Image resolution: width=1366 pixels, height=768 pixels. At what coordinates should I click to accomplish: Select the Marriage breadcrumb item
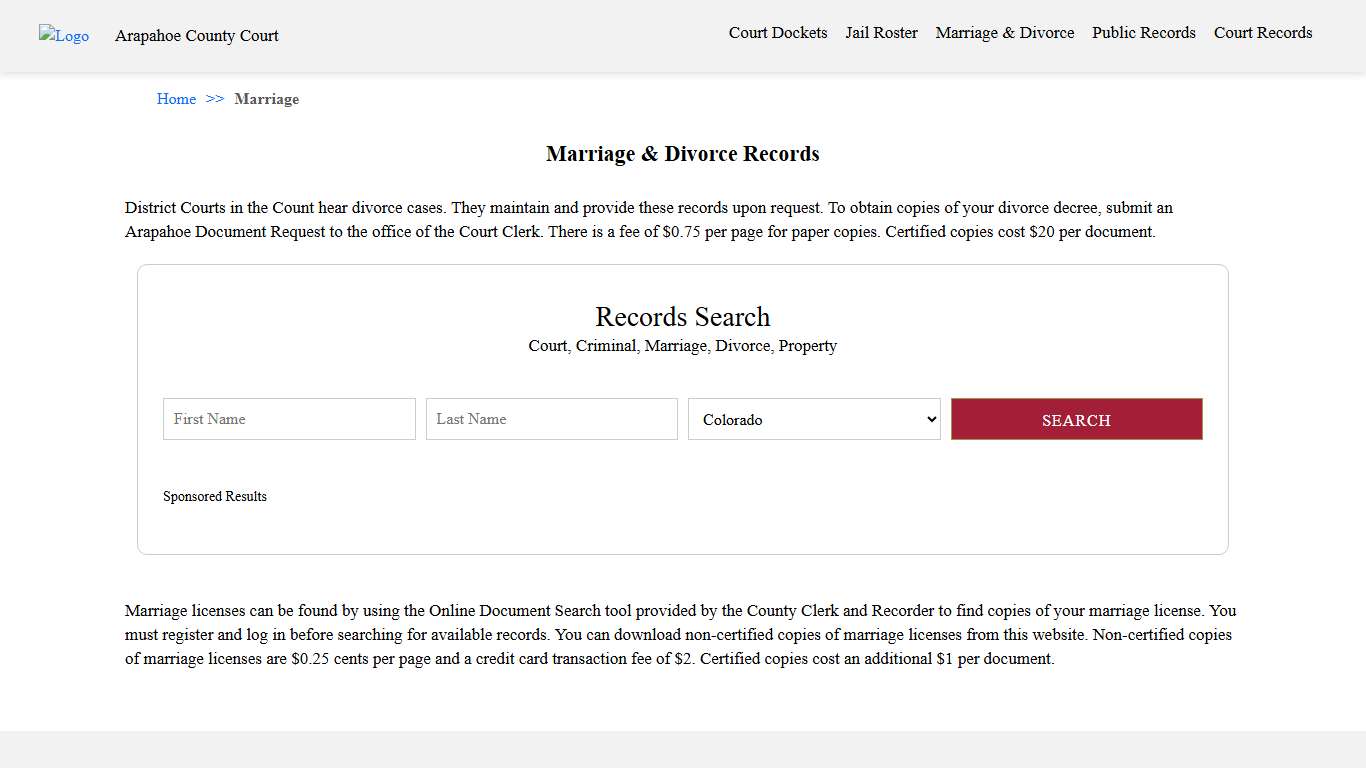pos(266,99)
